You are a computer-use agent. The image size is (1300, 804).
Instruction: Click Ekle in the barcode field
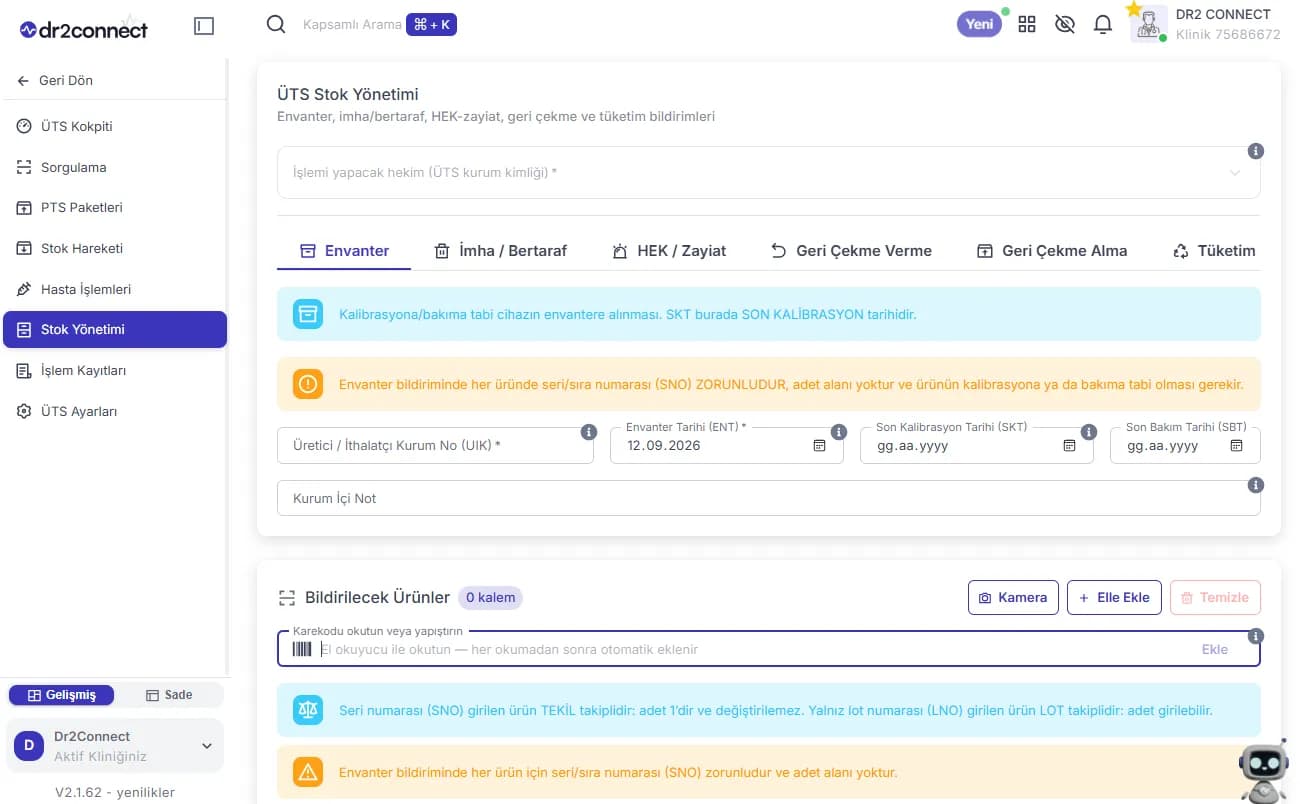click(1214, 649)
